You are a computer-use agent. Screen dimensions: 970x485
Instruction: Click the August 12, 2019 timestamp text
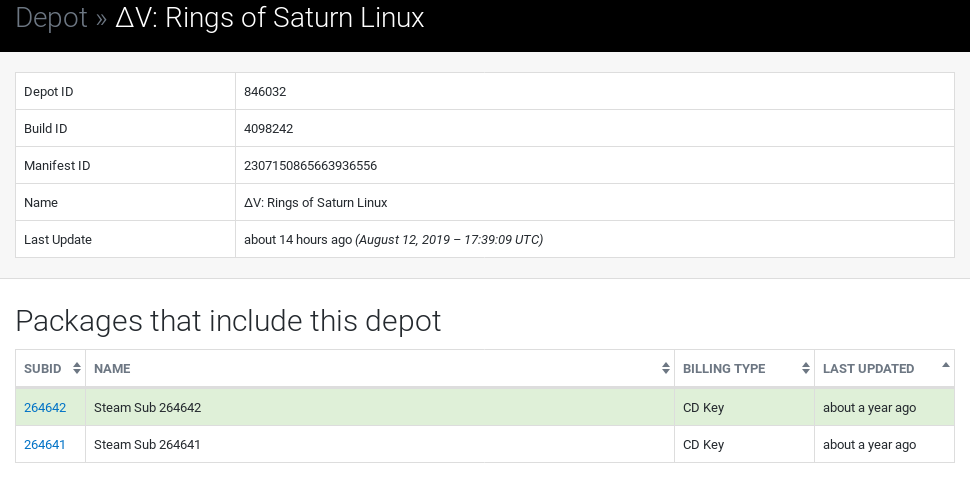(449, 239)
